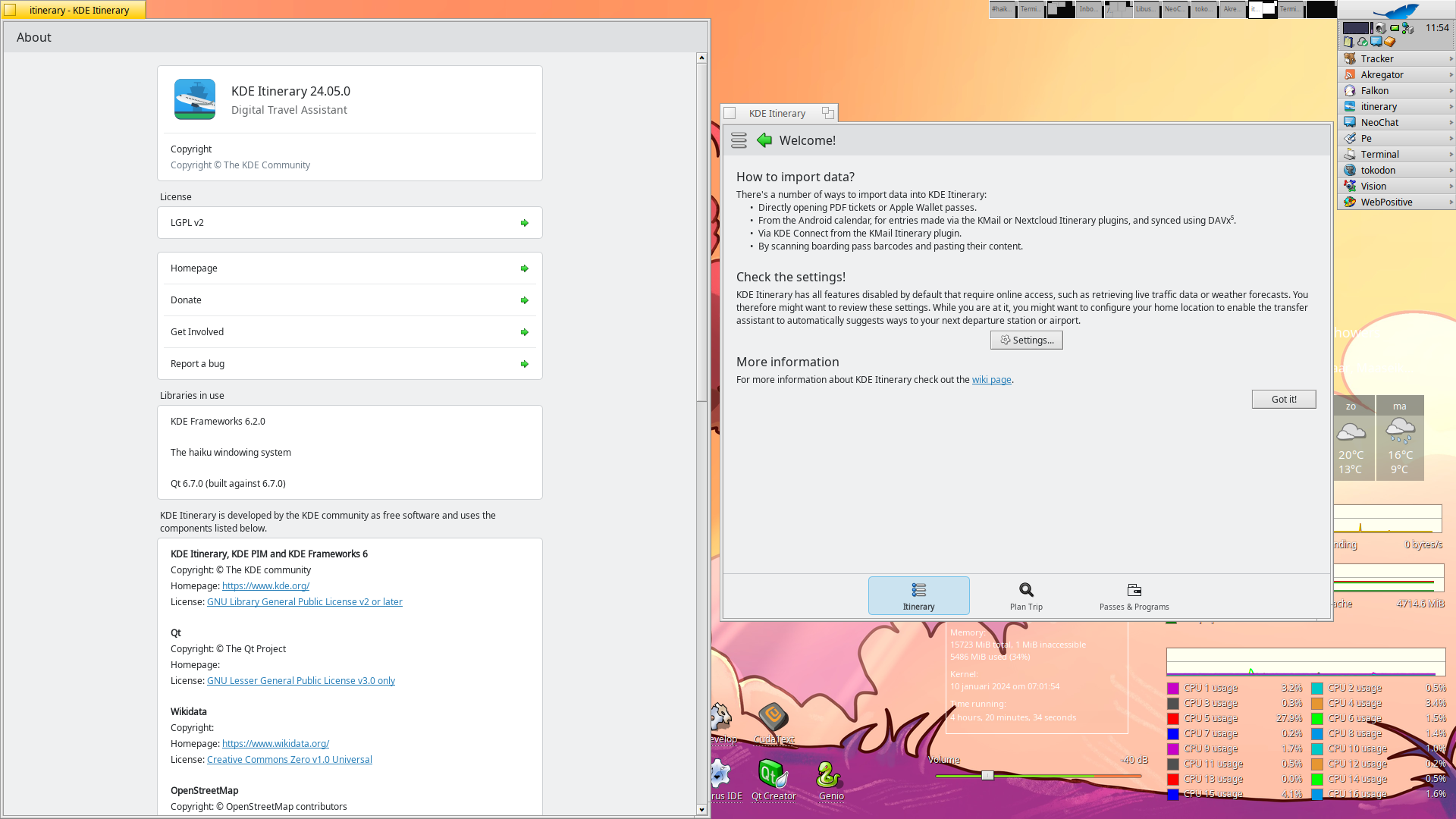Click the green arrow on Homepage row
Screen dimensions: 1456x819
pyautogui.click(x=524, y=268)
